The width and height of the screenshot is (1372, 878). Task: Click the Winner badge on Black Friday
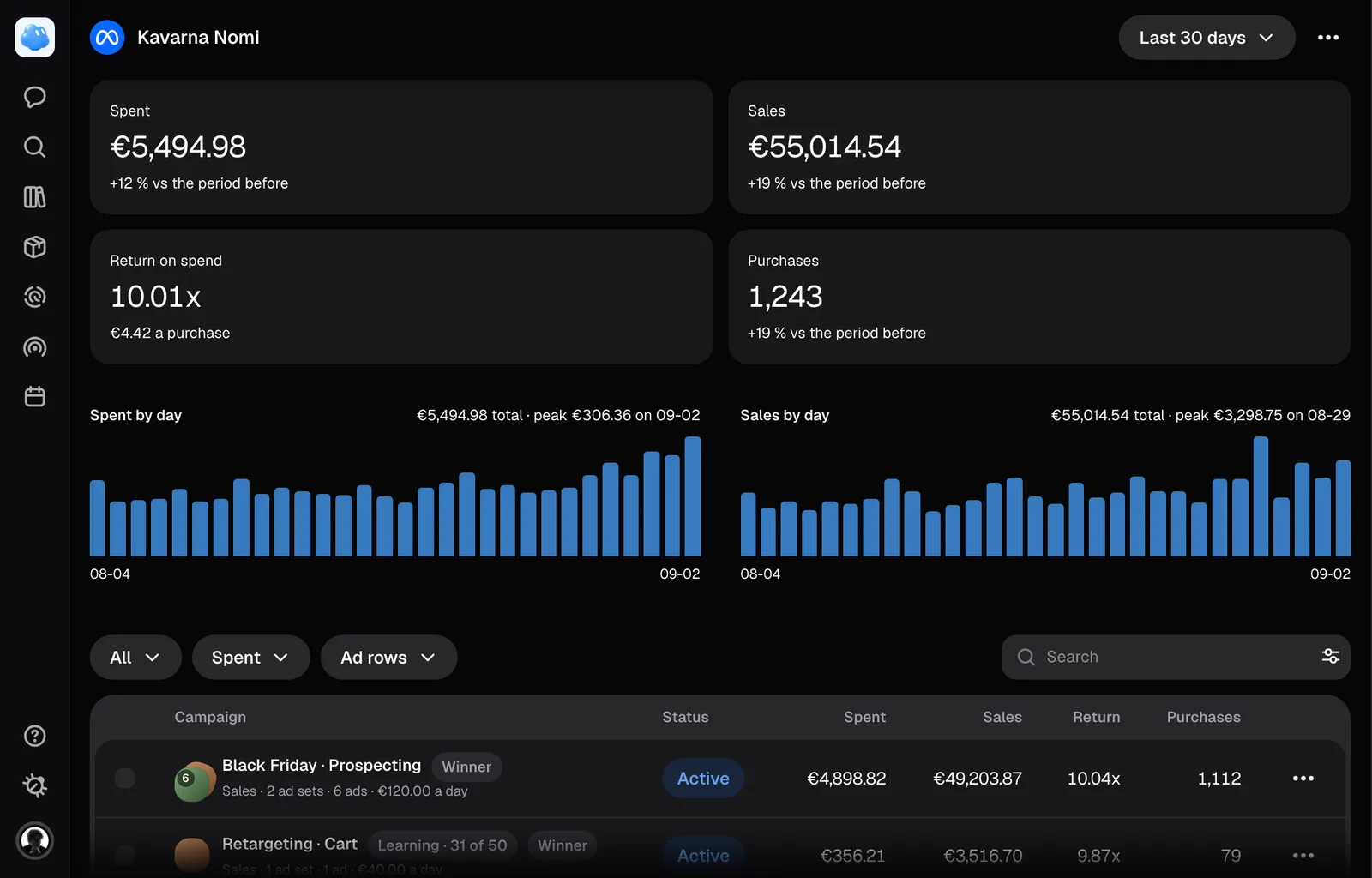466,767
